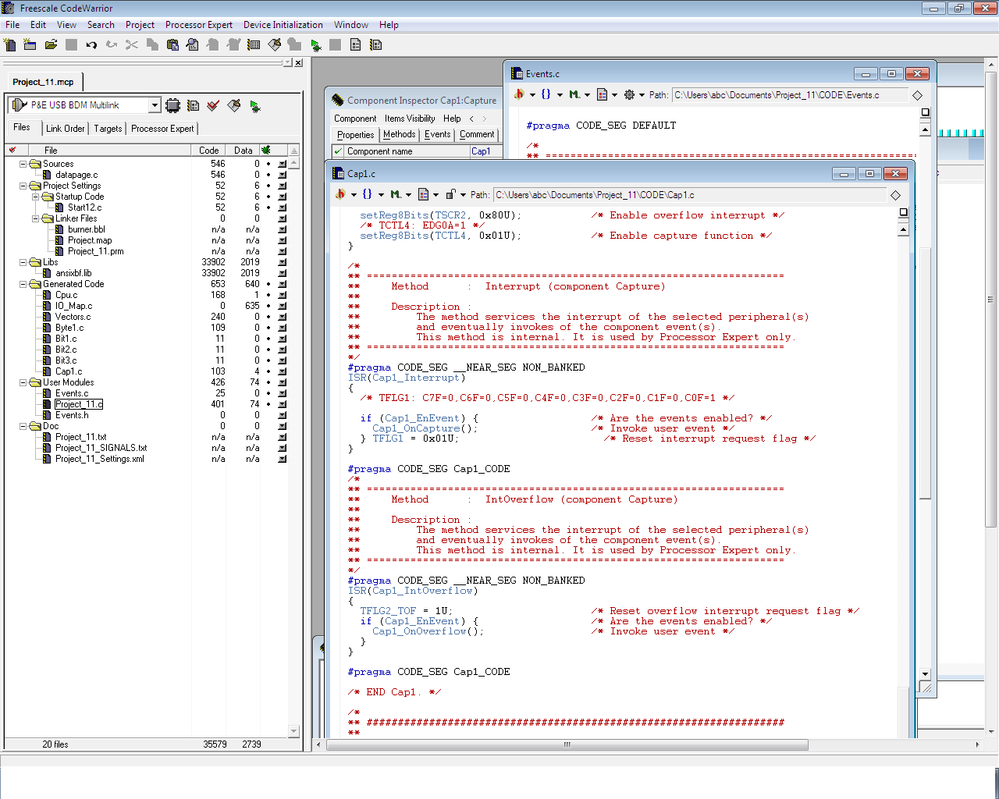Click the Open file toolbar icon
Image resolution: width=999 pixels, height=799 pixels.
tap(51, 45)
